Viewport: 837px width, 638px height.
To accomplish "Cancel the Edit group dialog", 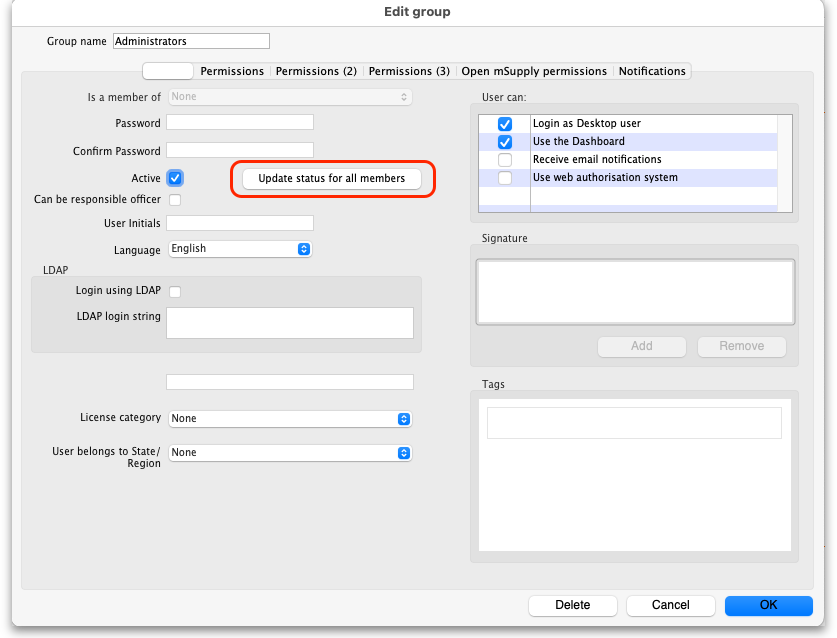I will click(x=671, y=605).
